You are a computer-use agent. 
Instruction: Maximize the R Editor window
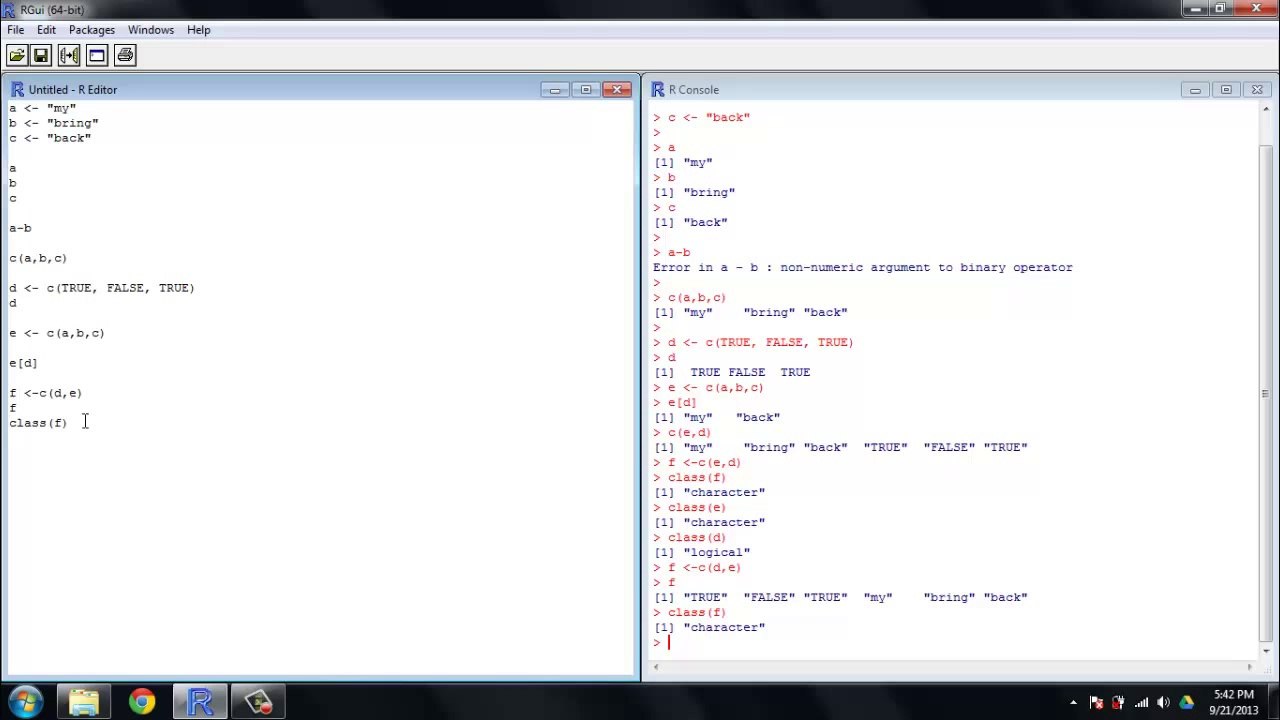coord(586,90)
